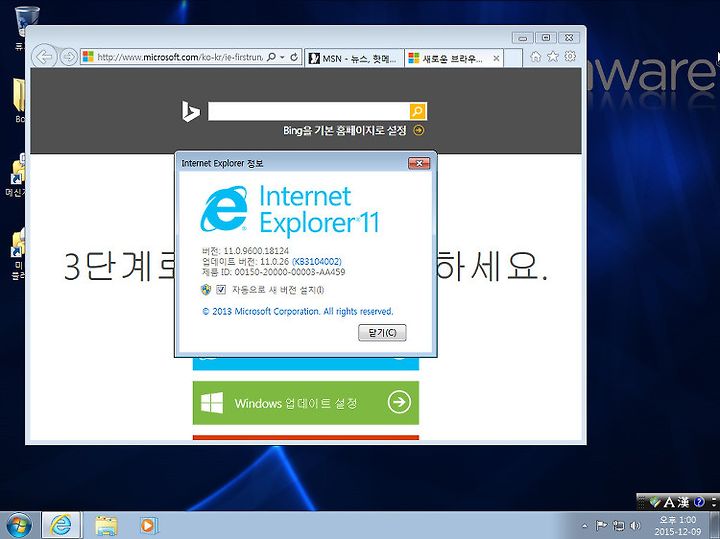Image resolution: width=720 pixels, height=539 pixels.
Task: Open a new blank tab
Action: (x=513, y=58)
